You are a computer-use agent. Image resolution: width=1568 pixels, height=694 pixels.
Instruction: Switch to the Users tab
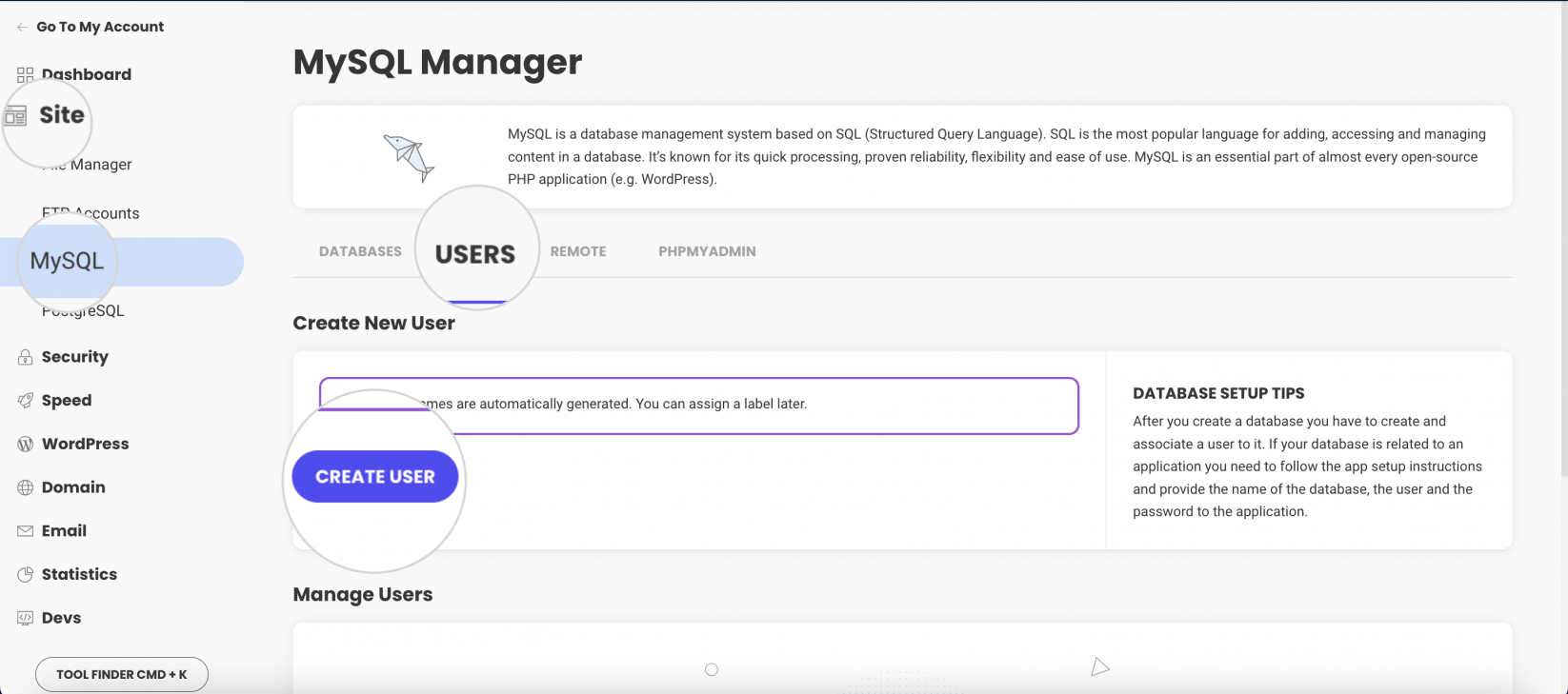(475, 254)
